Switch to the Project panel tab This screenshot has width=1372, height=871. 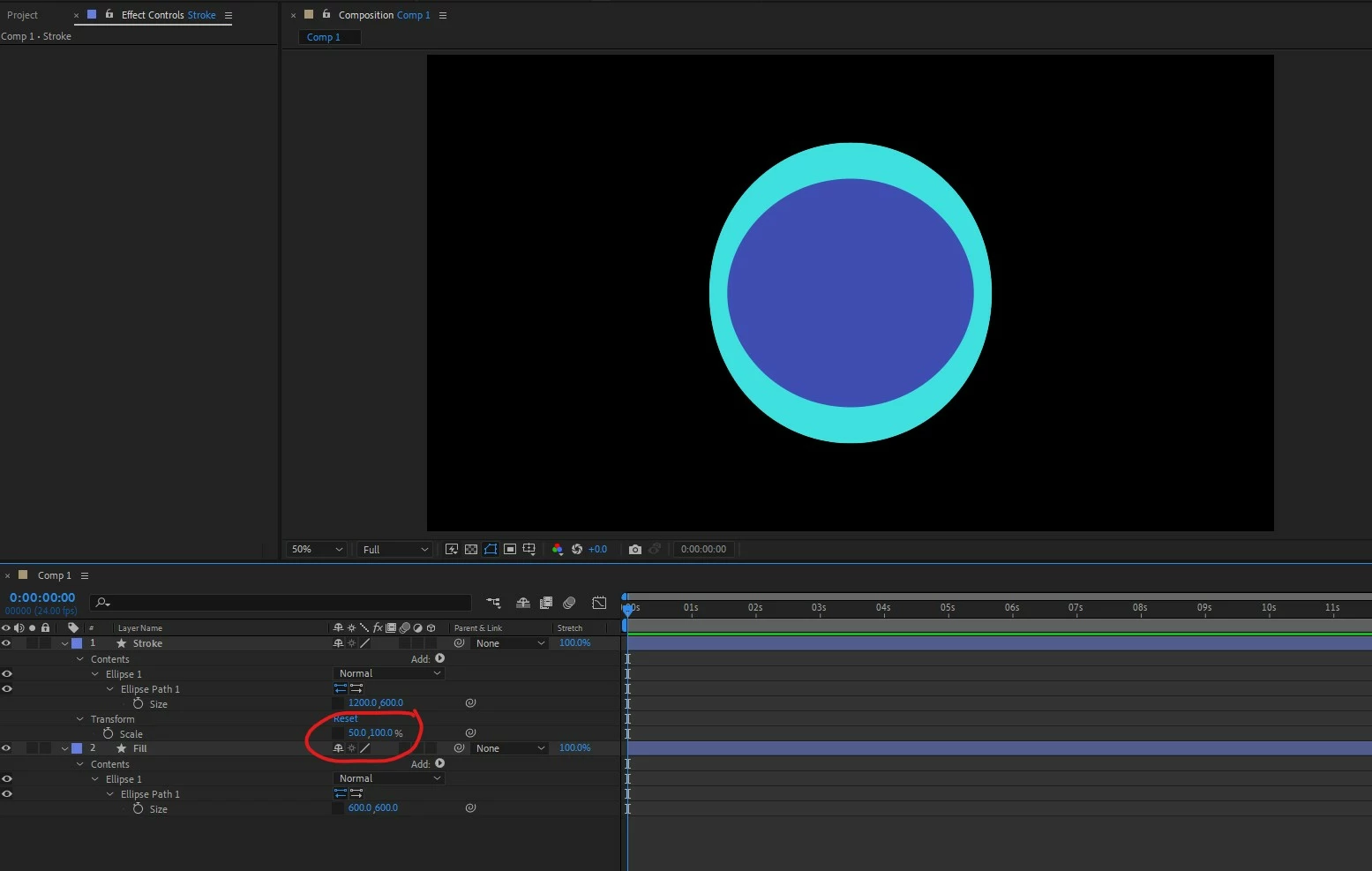pos(23,15)
